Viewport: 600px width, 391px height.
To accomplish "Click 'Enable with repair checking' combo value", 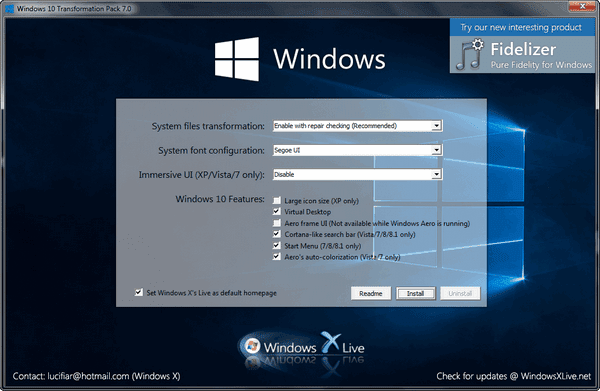I will pos(357,125).
